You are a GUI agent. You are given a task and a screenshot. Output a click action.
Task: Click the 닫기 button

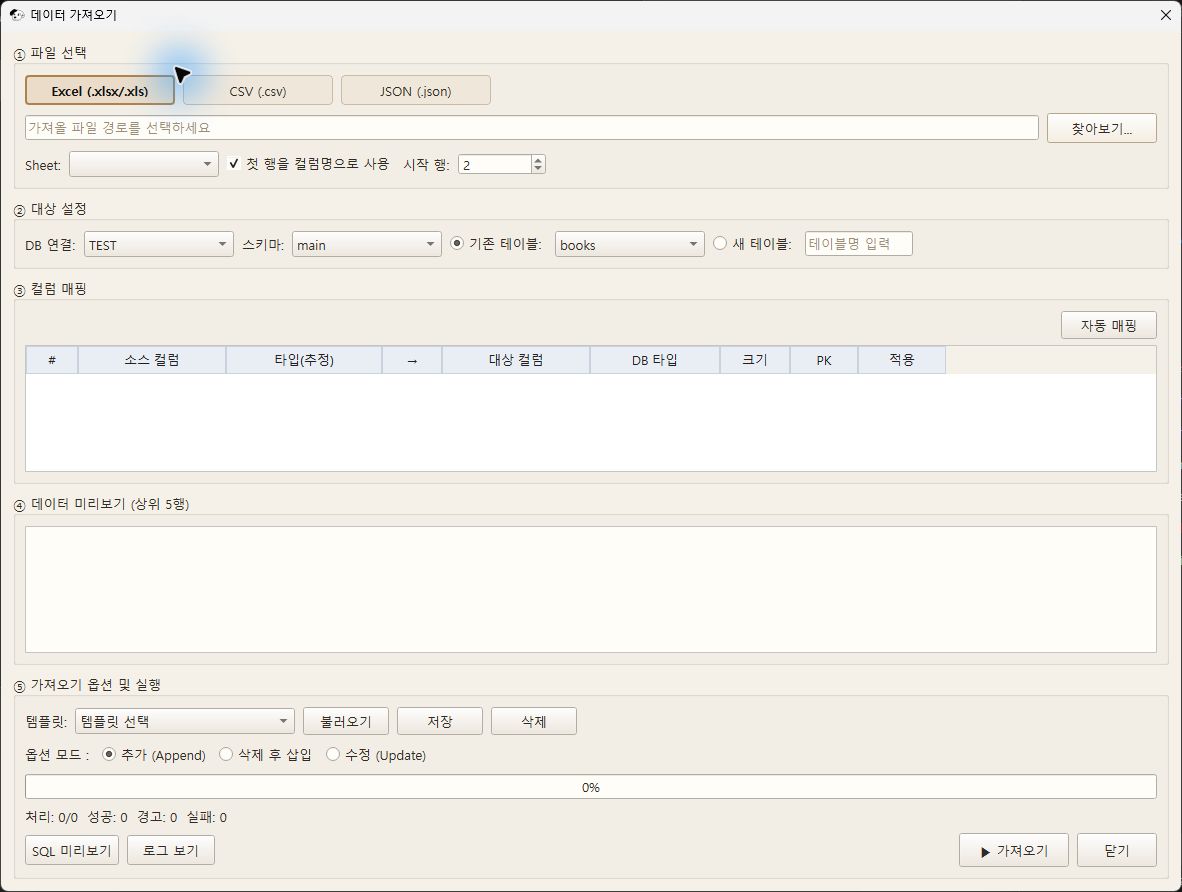point(1116,851)
